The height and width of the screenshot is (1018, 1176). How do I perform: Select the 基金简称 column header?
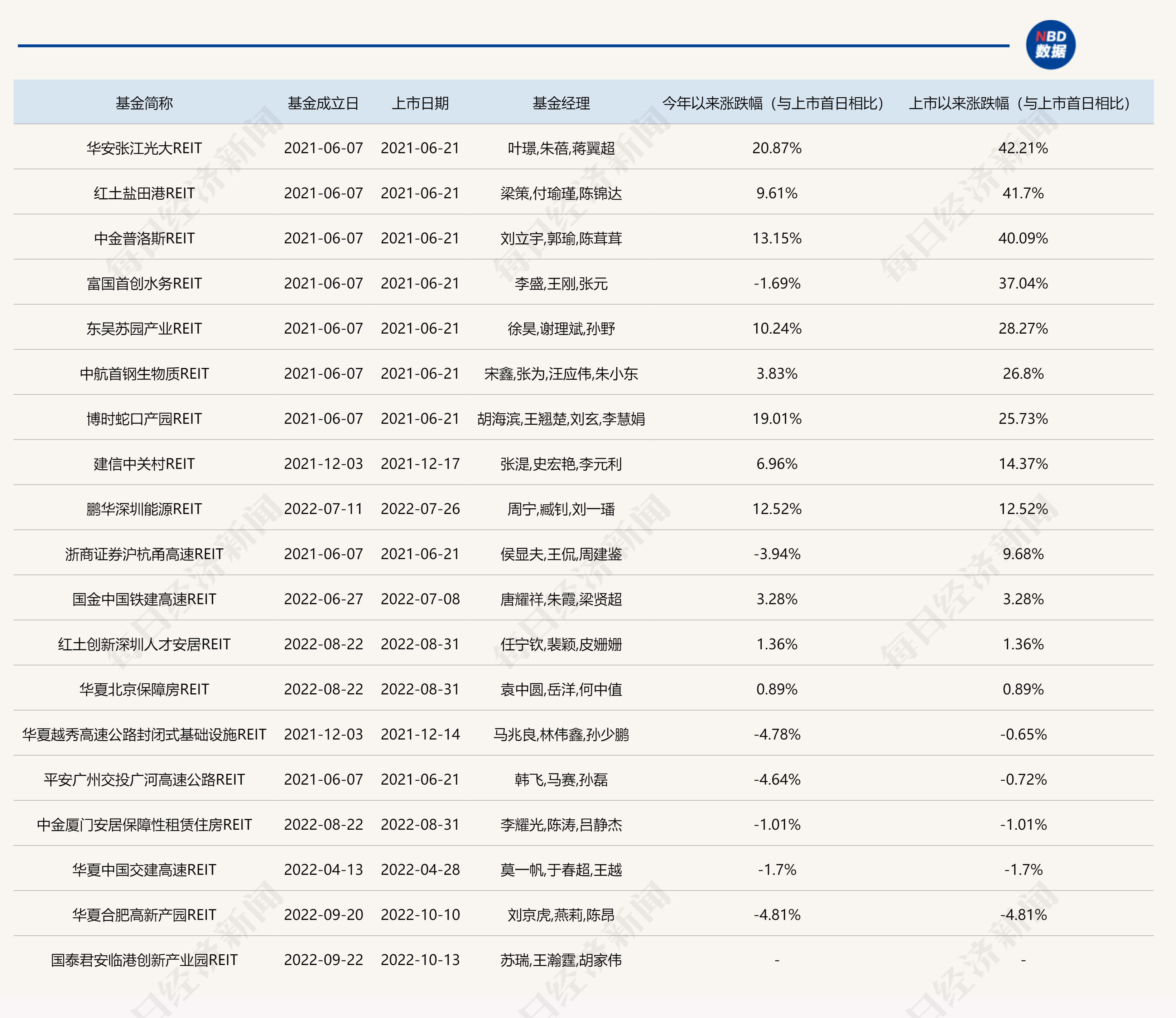(x=144, y=103)
